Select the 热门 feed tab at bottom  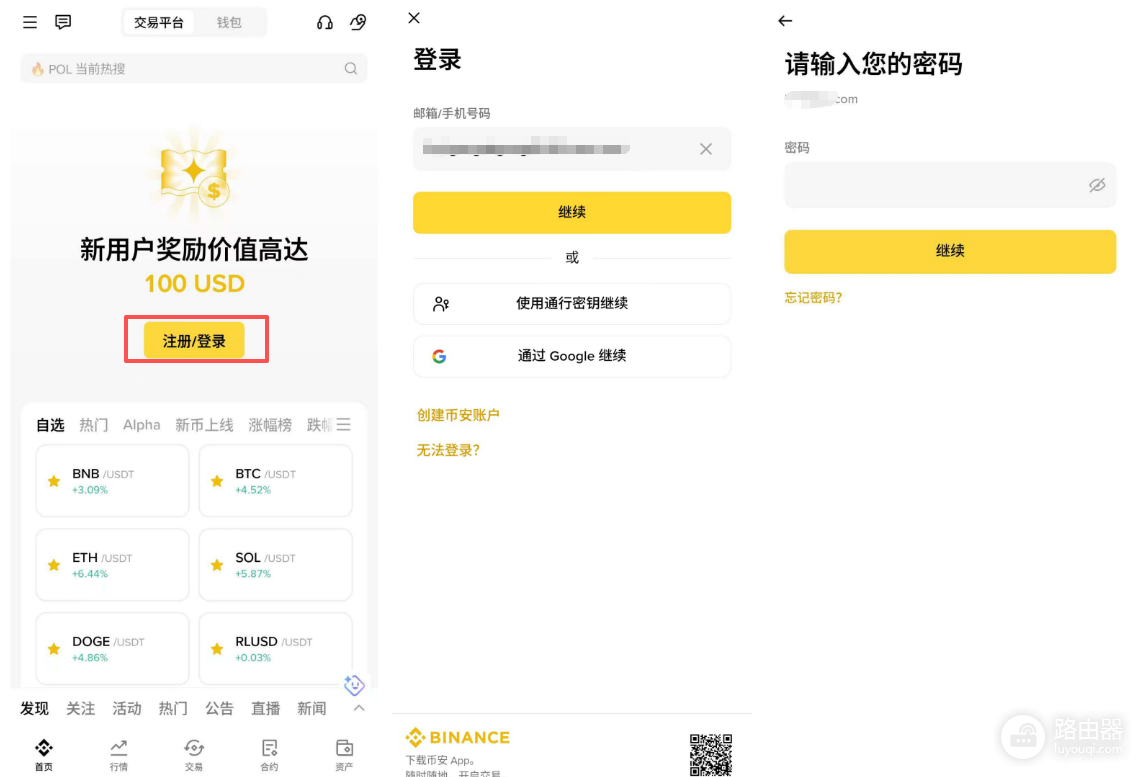click(x=173, y=709)
